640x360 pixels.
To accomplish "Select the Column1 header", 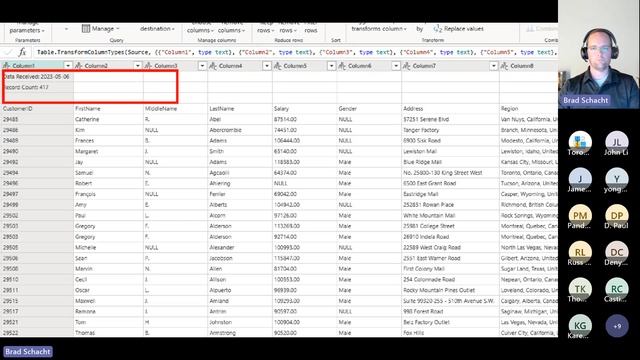I will pos(37,66).
